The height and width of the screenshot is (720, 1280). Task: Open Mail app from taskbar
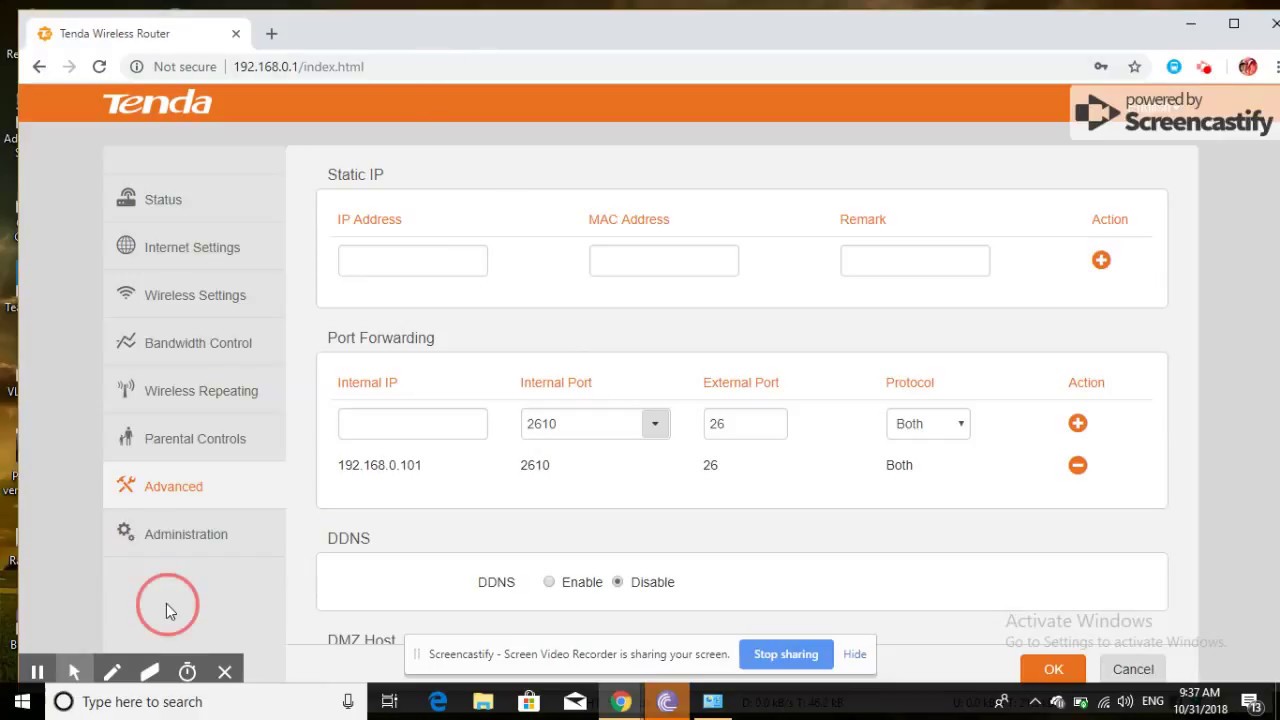575,701
